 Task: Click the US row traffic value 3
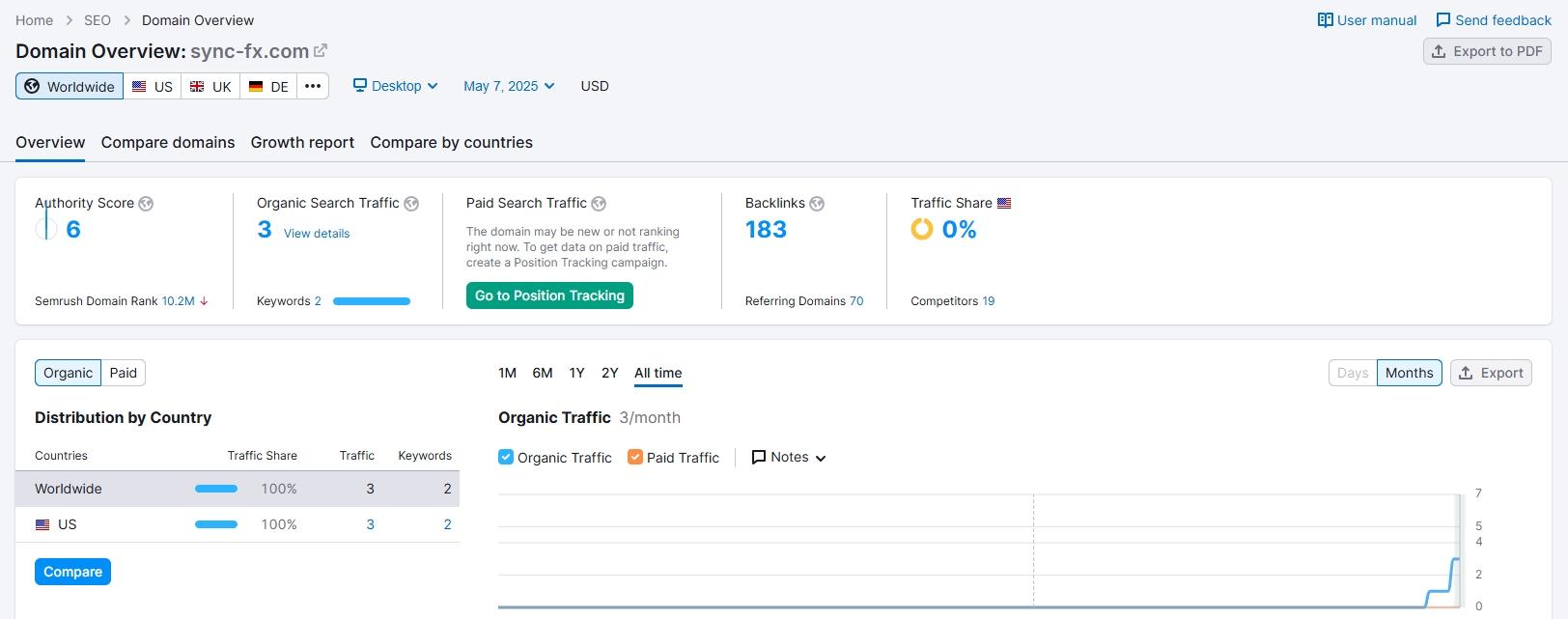[x=370, y=524]
